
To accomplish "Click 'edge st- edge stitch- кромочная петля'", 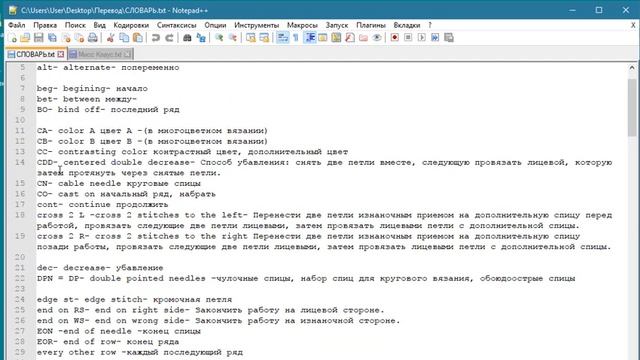I will tap(134, 300).
